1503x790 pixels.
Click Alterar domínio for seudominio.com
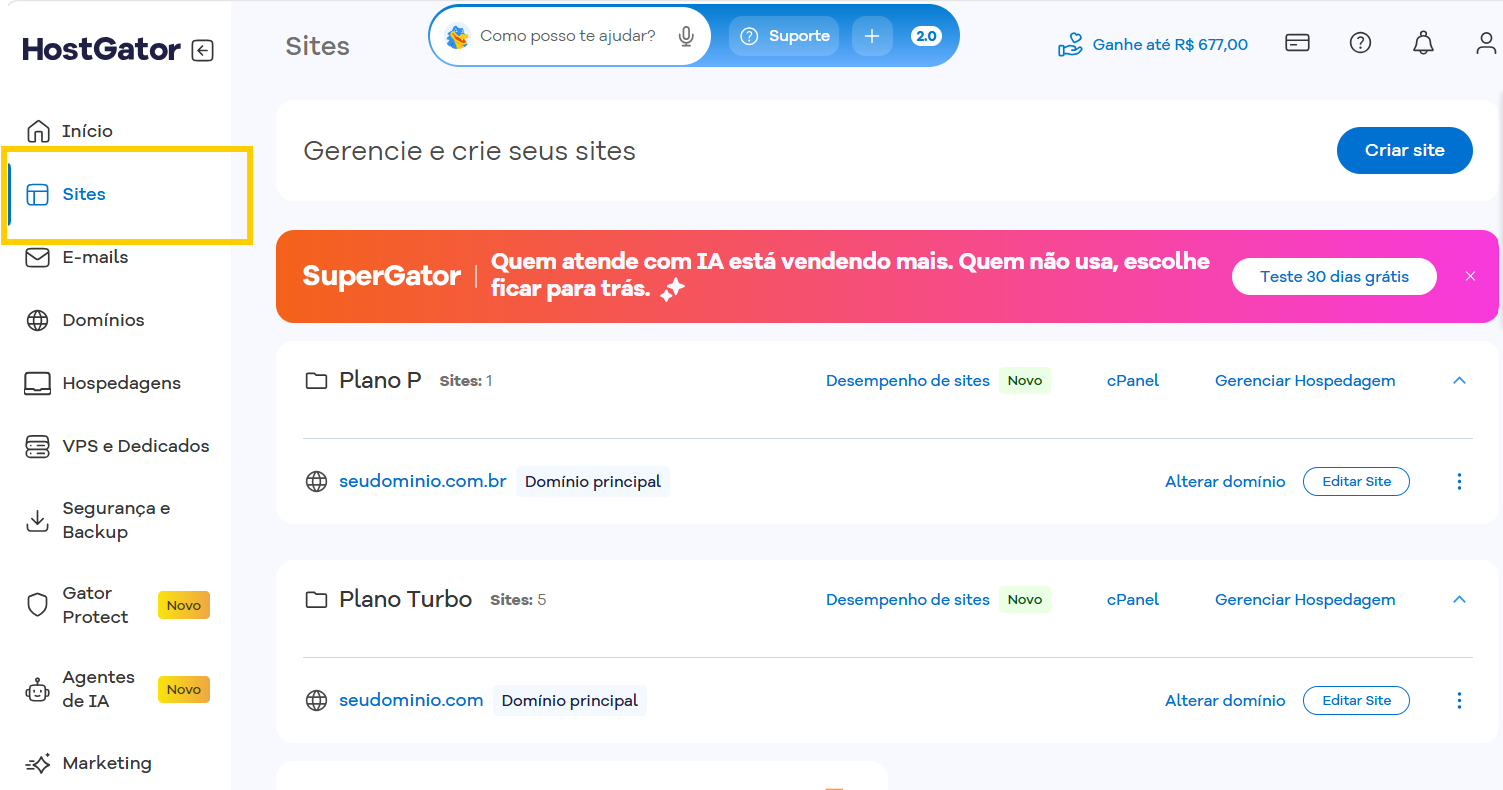[x=1225, y=701]
